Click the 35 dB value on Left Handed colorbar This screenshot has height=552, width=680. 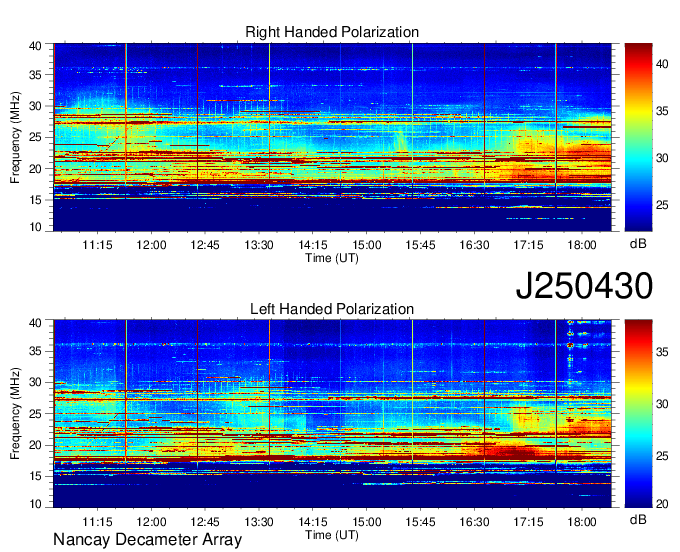pos(662,352)
